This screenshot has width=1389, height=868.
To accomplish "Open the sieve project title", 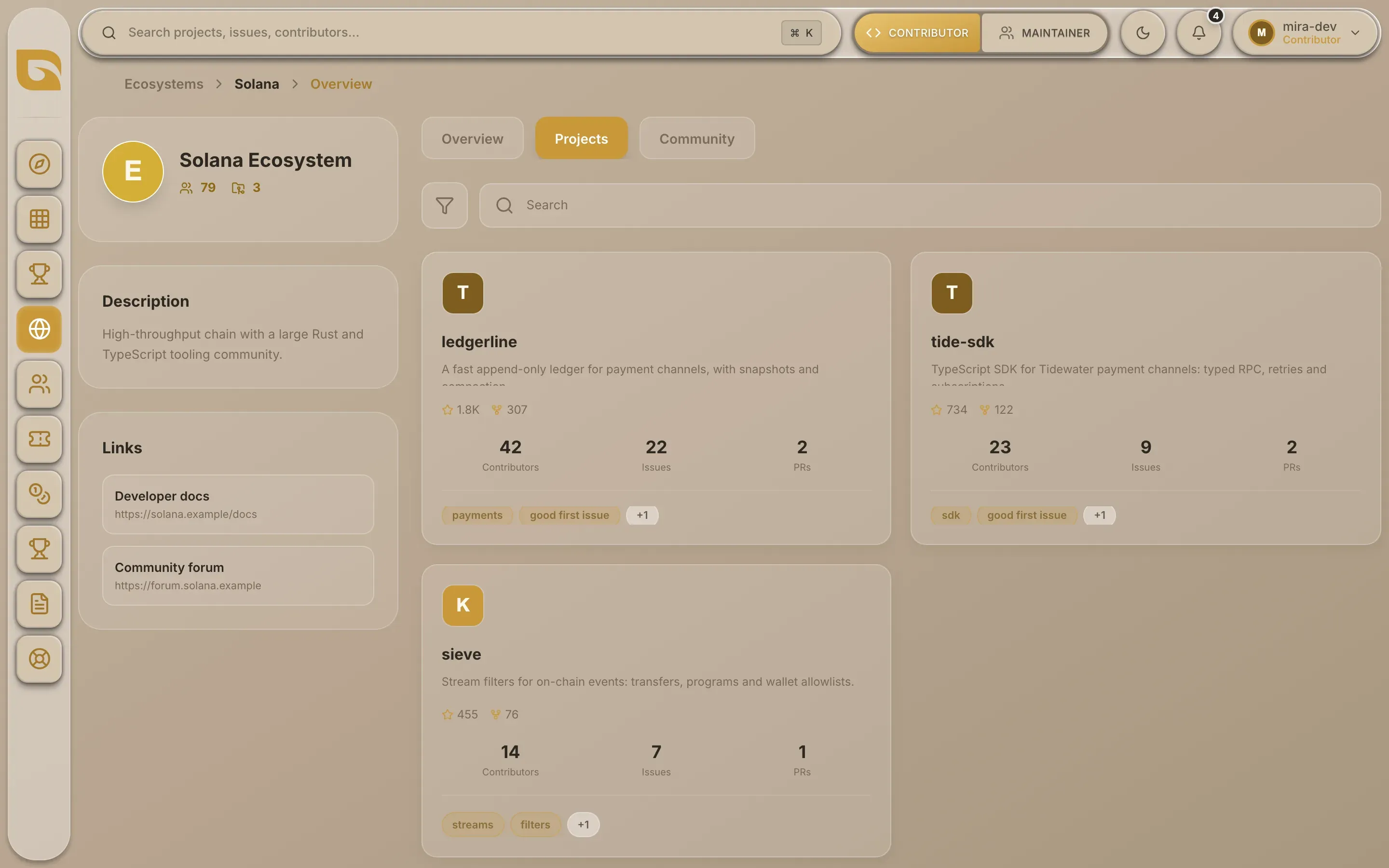I will [461, 654].
